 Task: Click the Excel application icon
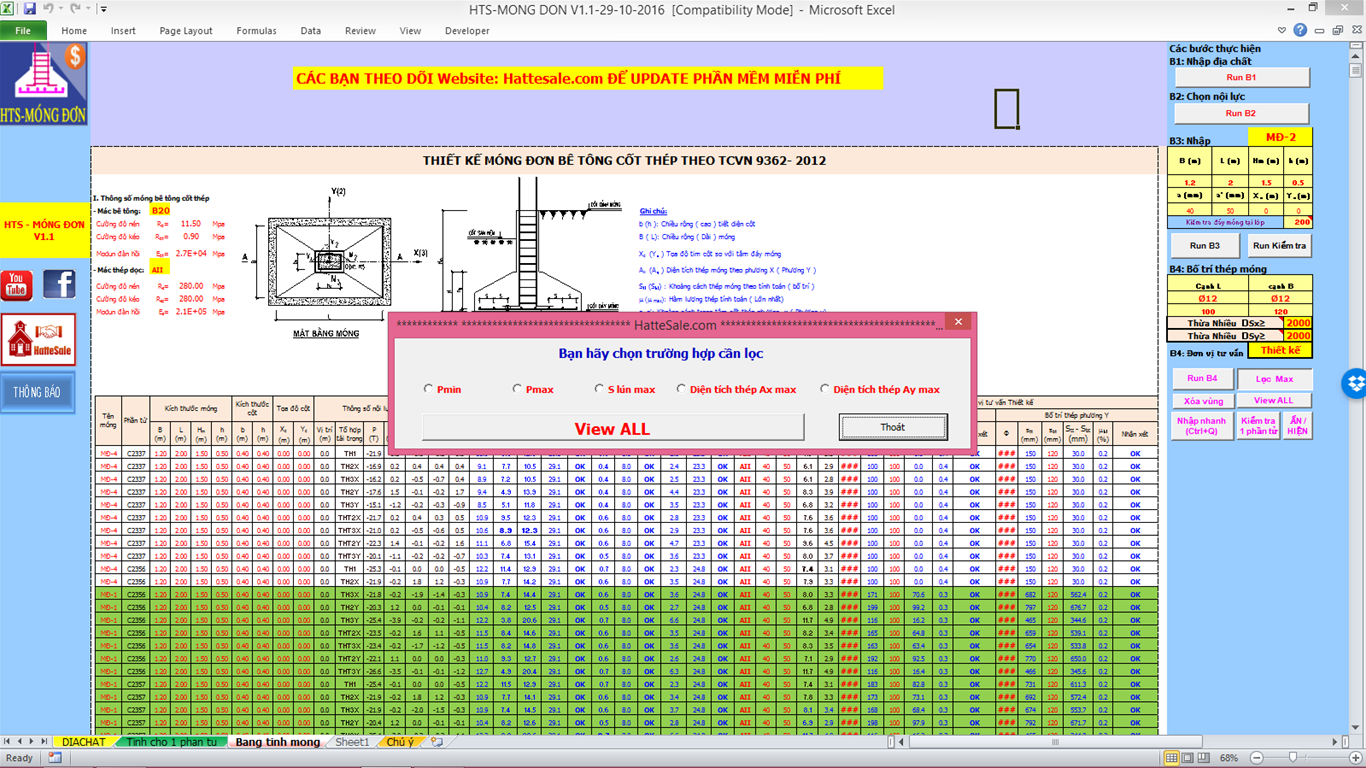[x=9, y=8]
